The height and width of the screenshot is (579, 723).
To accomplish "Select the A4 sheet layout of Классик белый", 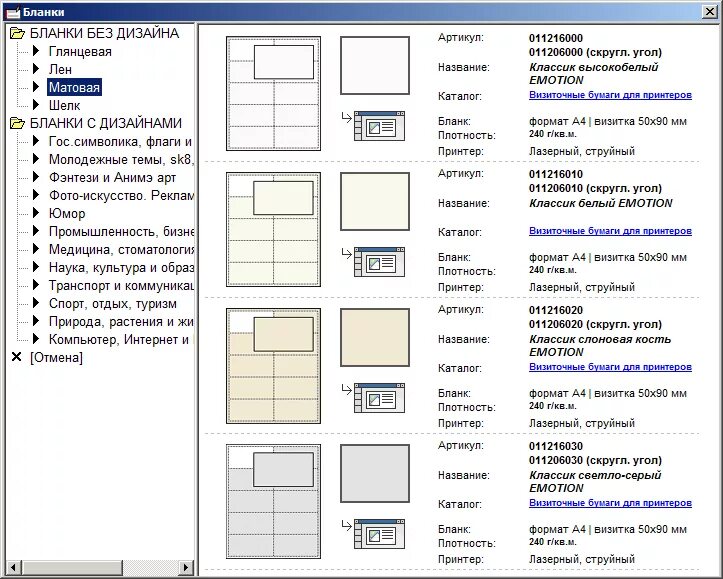I will point(273,230).
